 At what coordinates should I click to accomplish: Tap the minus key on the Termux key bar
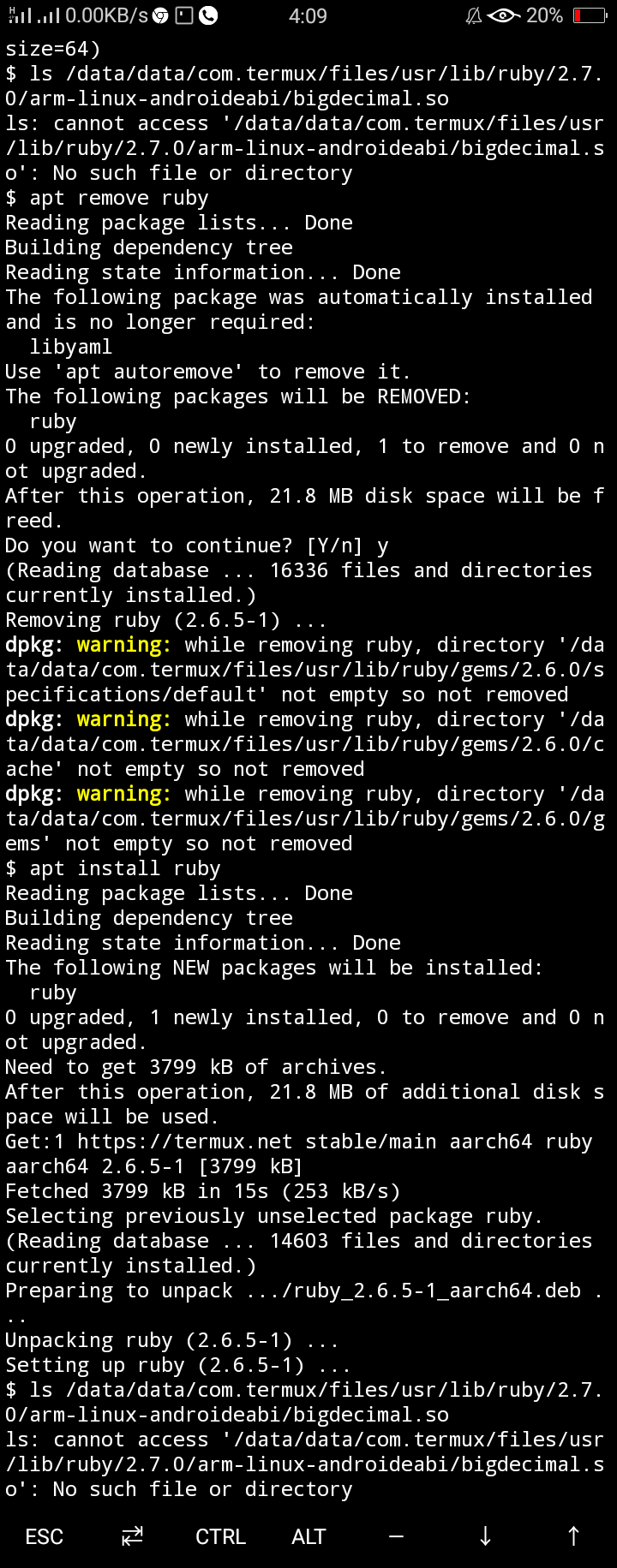click(x=396, y=1536)
